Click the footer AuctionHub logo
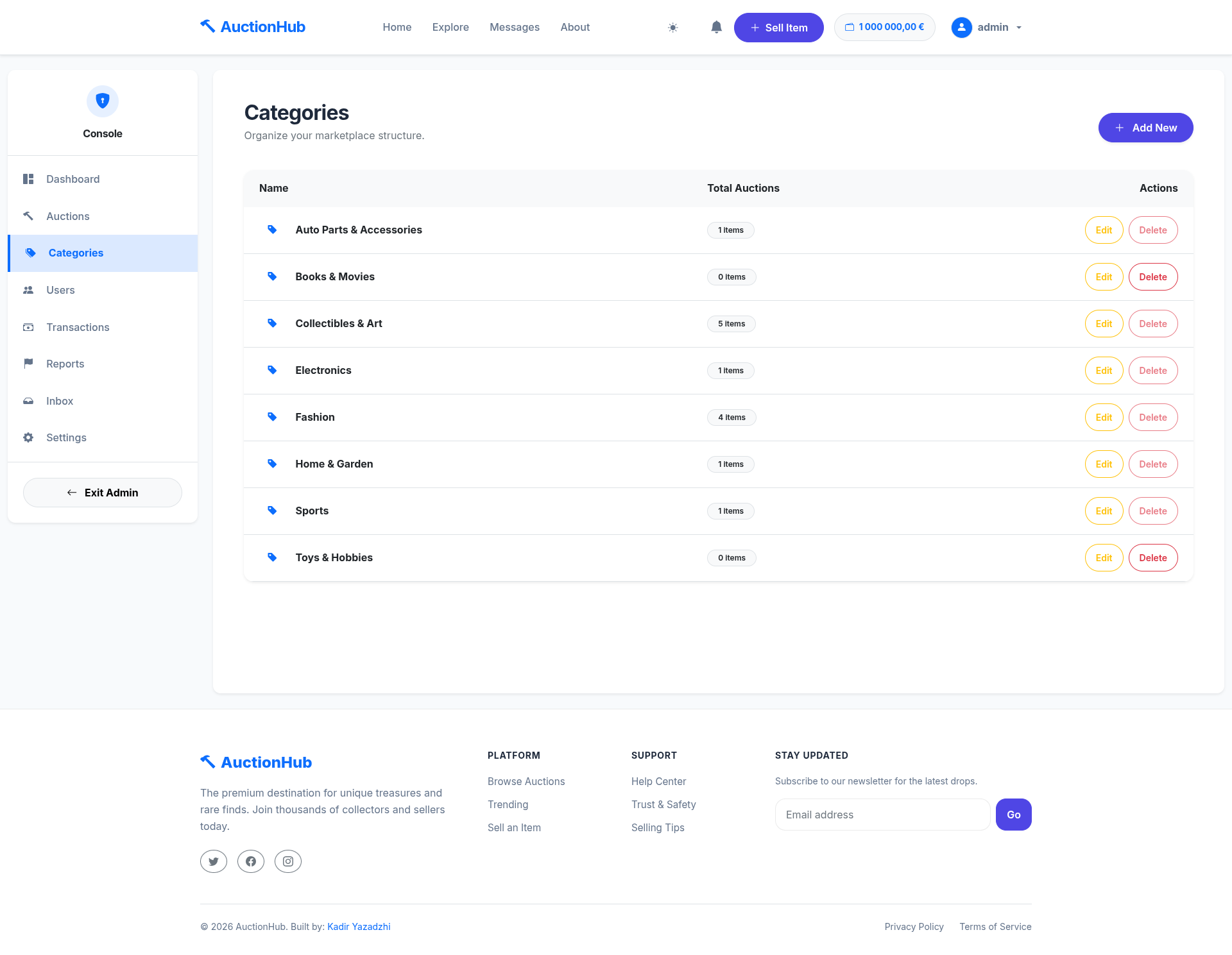Image resolution: width=1232 pixels, height=955 pixels. (x=256, y=762)
